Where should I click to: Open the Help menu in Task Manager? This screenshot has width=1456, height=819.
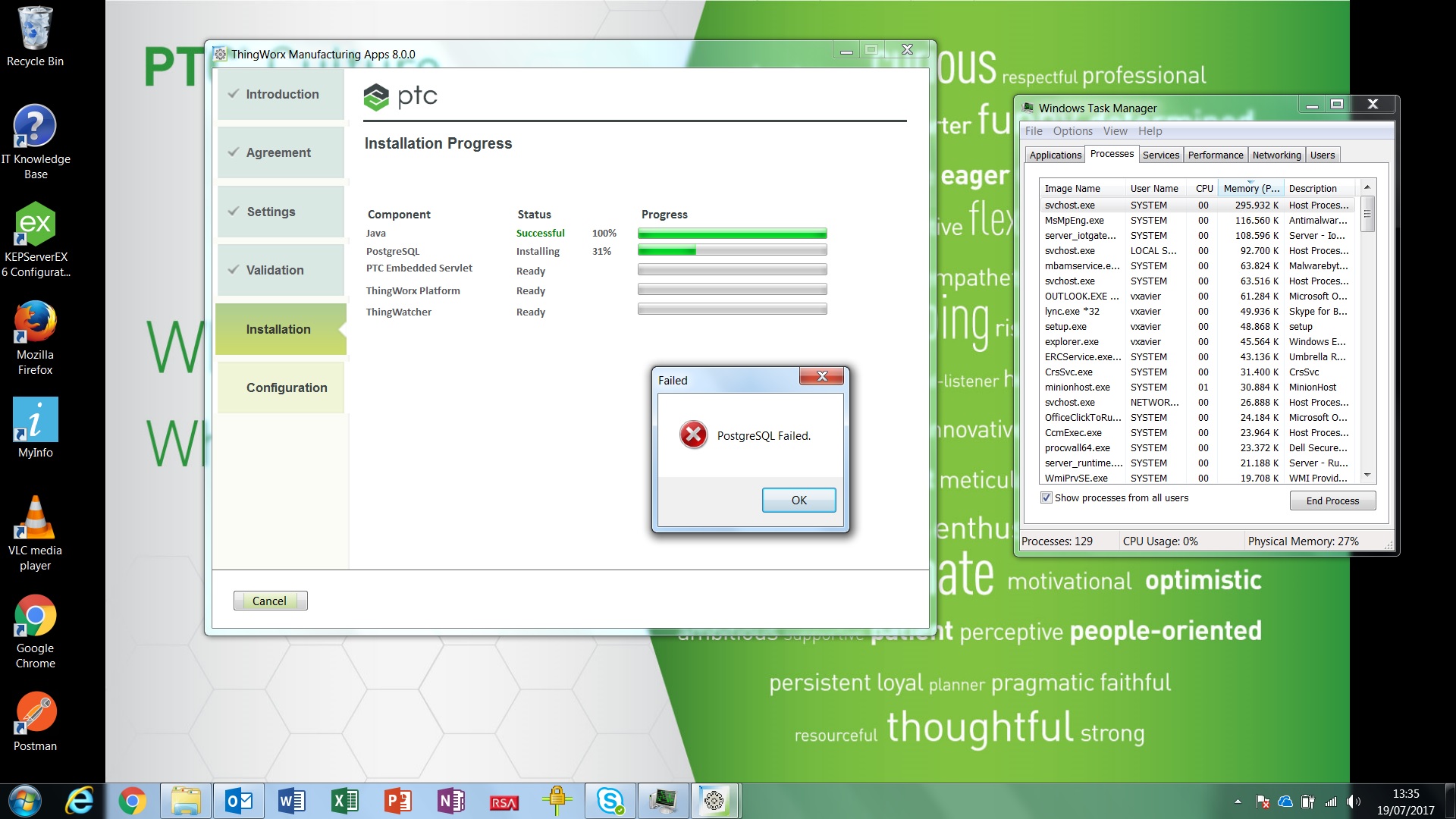[1150, 131]
